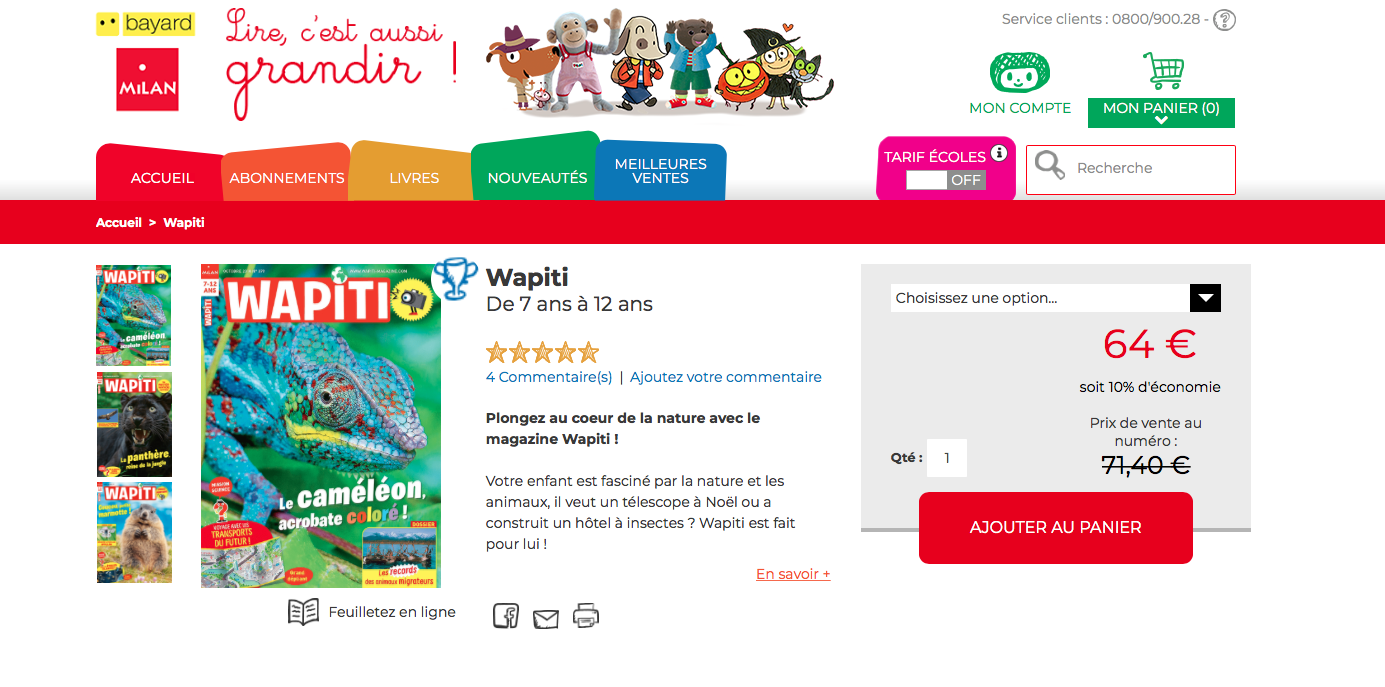Click the shopping cart icon

tap(1163, 70)
